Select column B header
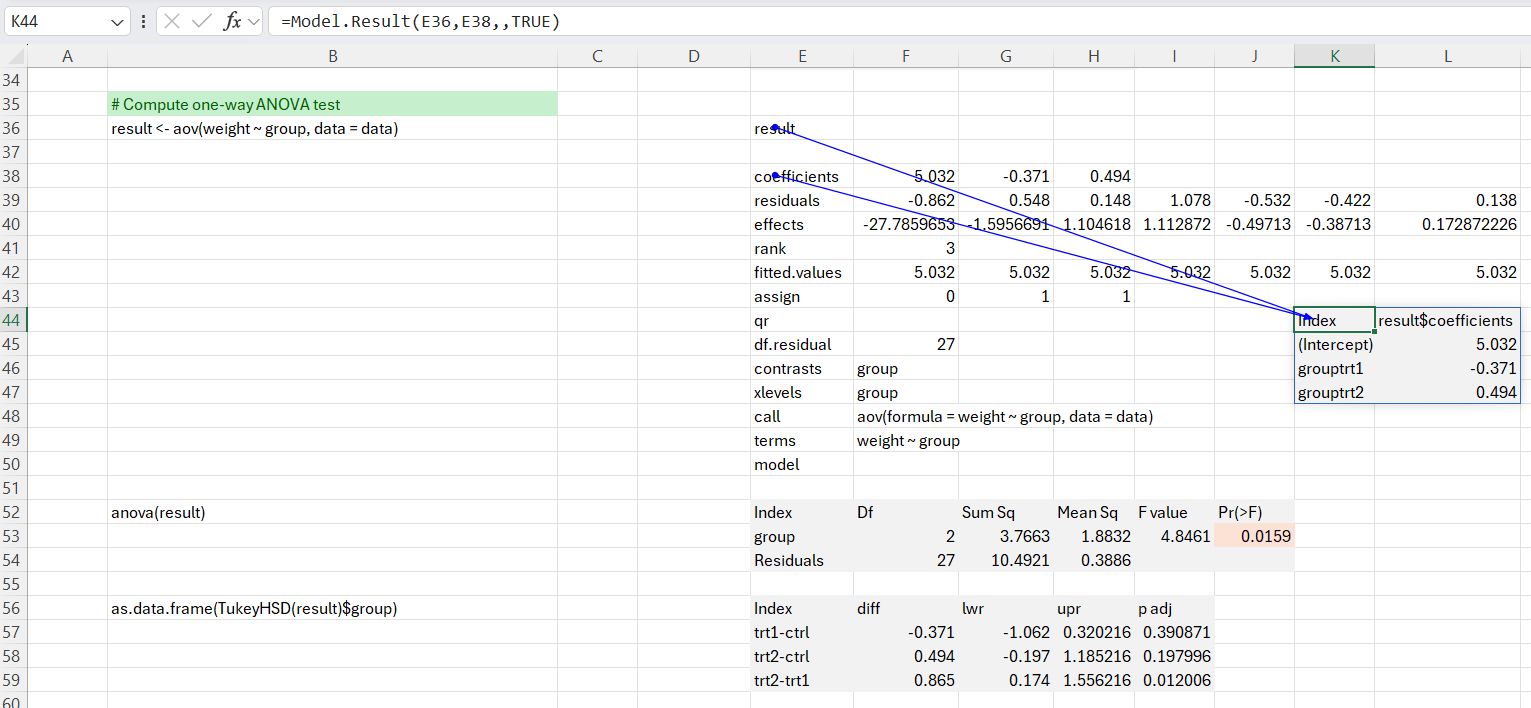This screenshot has height=708, width=1531. click(332, 57)
